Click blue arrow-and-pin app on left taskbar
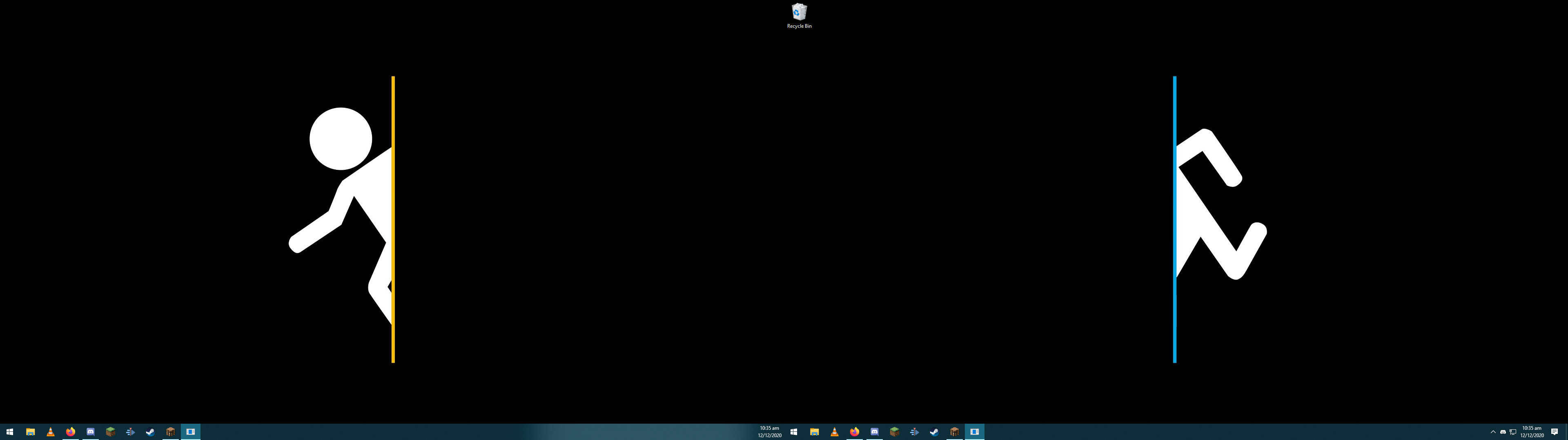 tap(130, 432)
